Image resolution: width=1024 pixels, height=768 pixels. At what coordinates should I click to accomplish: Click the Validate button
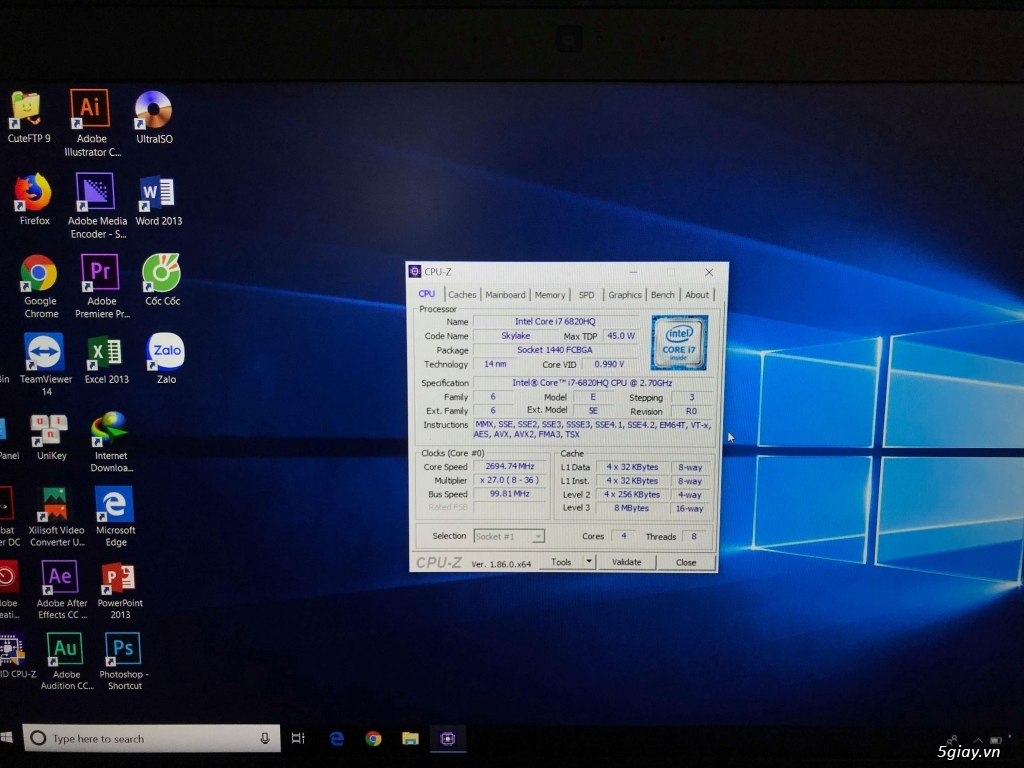pyautogui.click(x=626, y=562)
